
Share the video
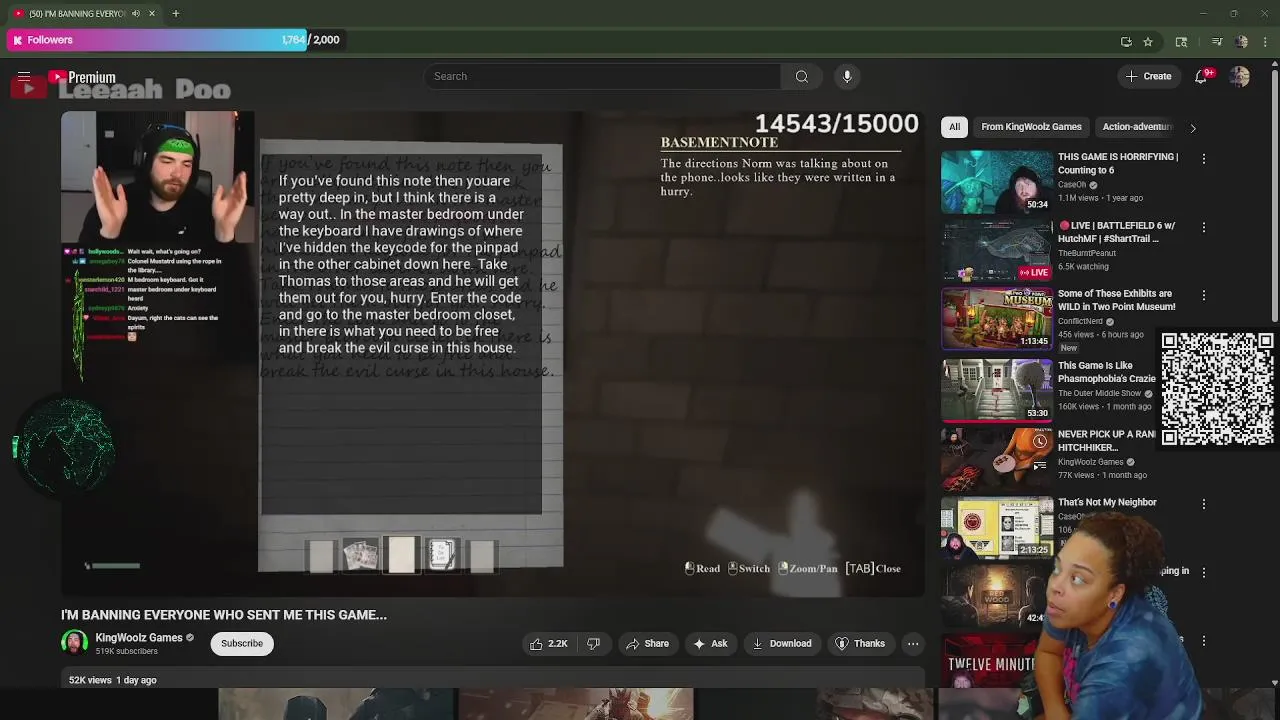pyautogui.click(x=647, y=643)
